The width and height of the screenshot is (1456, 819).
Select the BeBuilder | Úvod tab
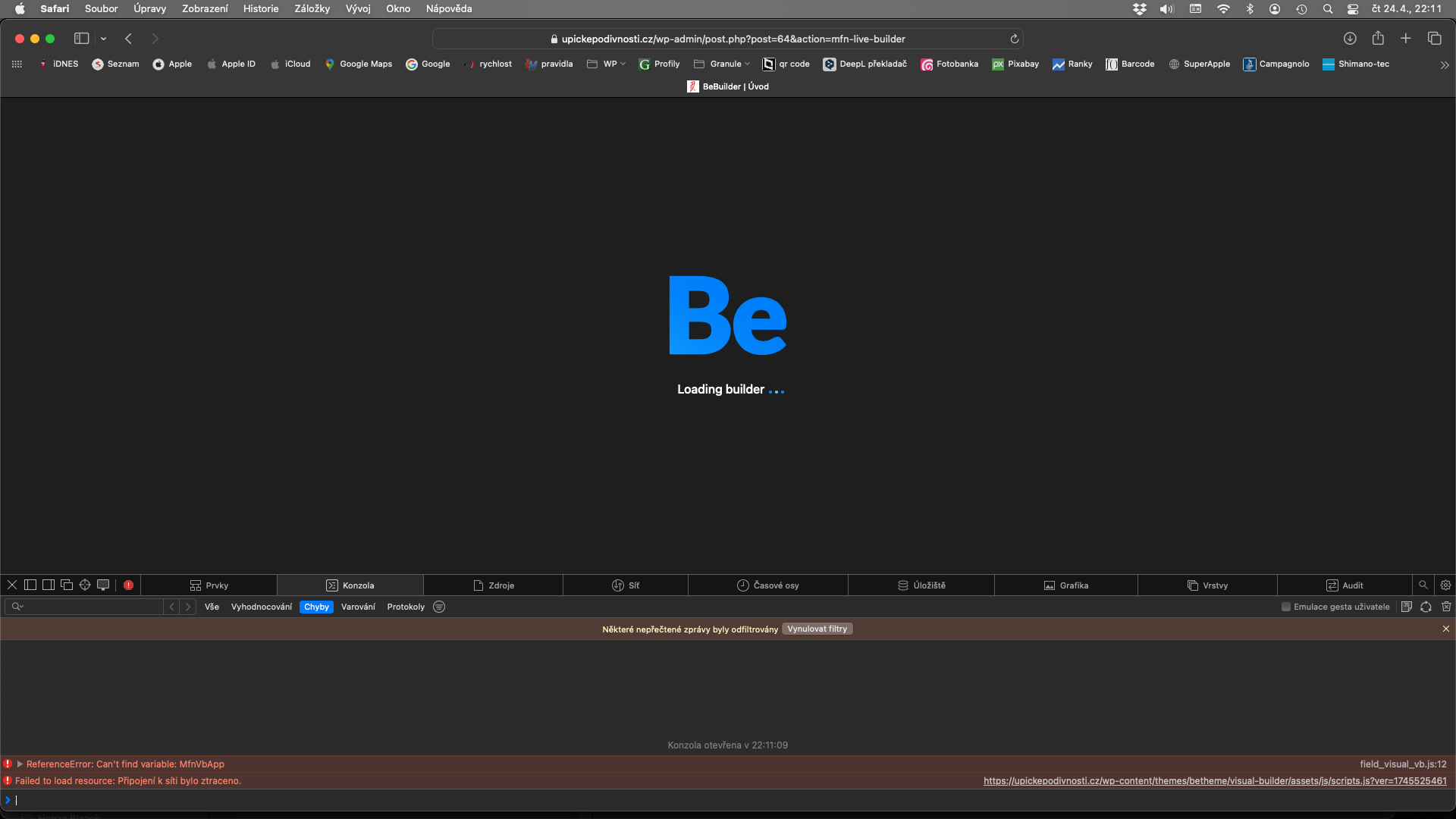click(728, 86)
